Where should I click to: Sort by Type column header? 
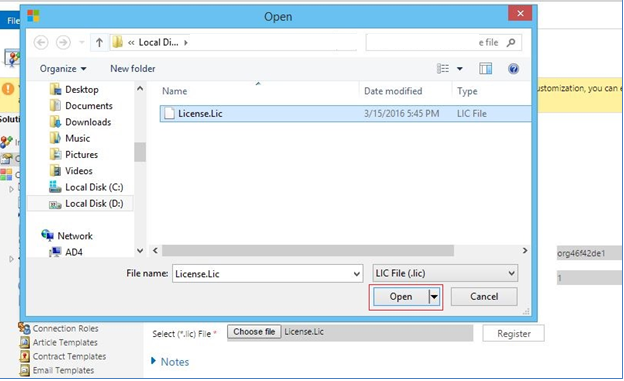coord(467,91)
